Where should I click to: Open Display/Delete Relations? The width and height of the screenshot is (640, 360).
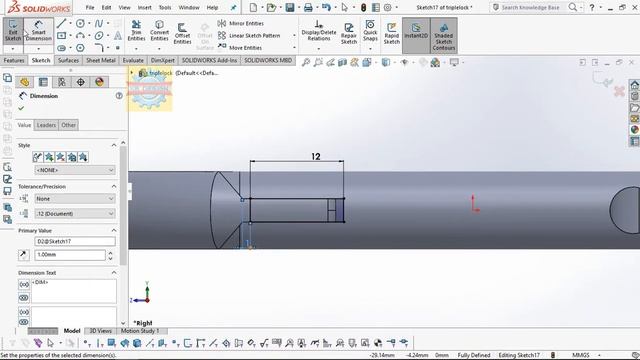[319, 31]
